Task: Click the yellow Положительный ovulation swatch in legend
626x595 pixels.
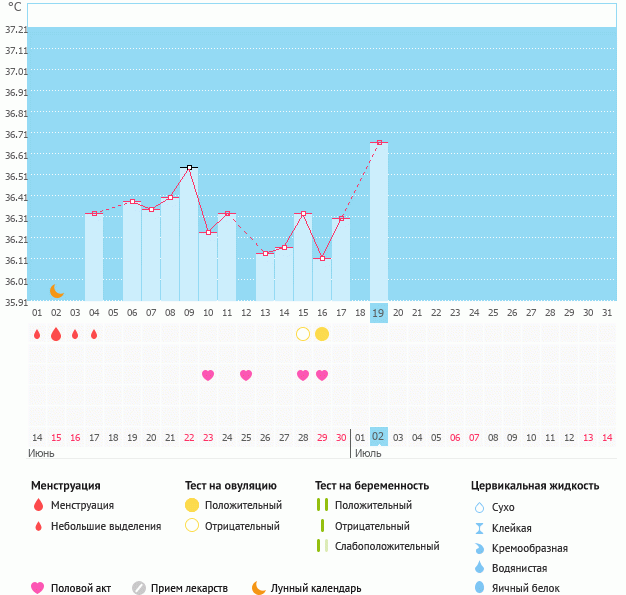Action: 192,505
